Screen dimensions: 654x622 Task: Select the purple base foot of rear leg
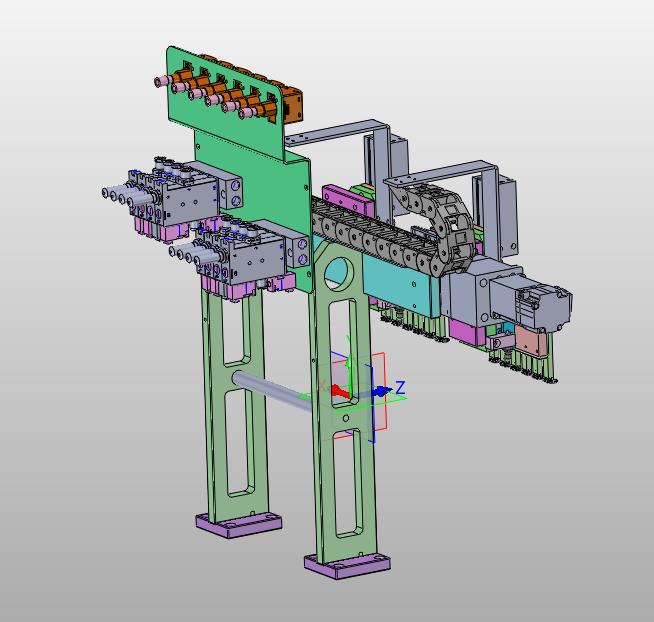[239, 525]
